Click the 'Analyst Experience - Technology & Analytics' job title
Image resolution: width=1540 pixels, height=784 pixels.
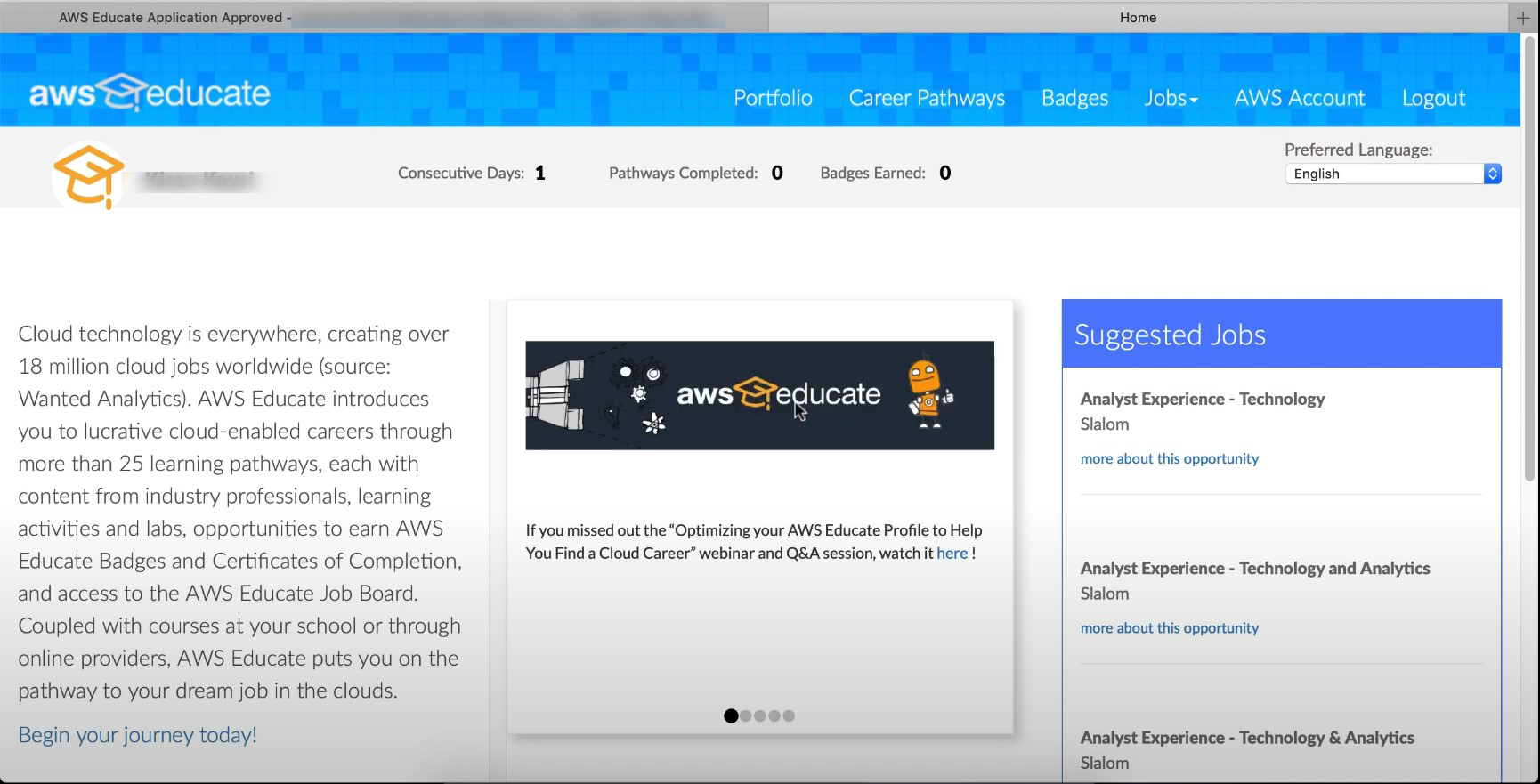(x=1247, y=738)
